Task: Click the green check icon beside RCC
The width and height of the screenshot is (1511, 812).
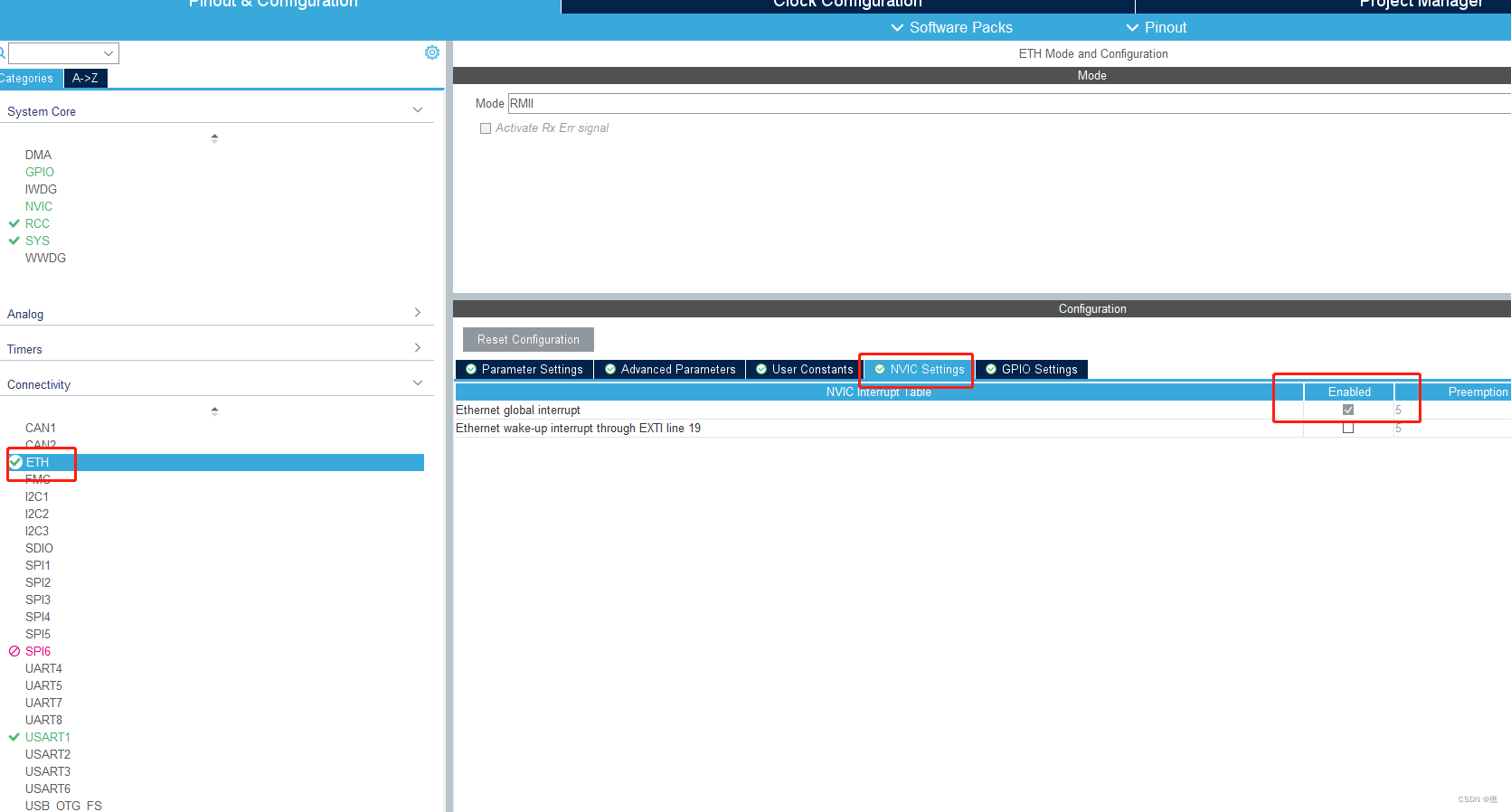Action: click(x=14, y=223)
